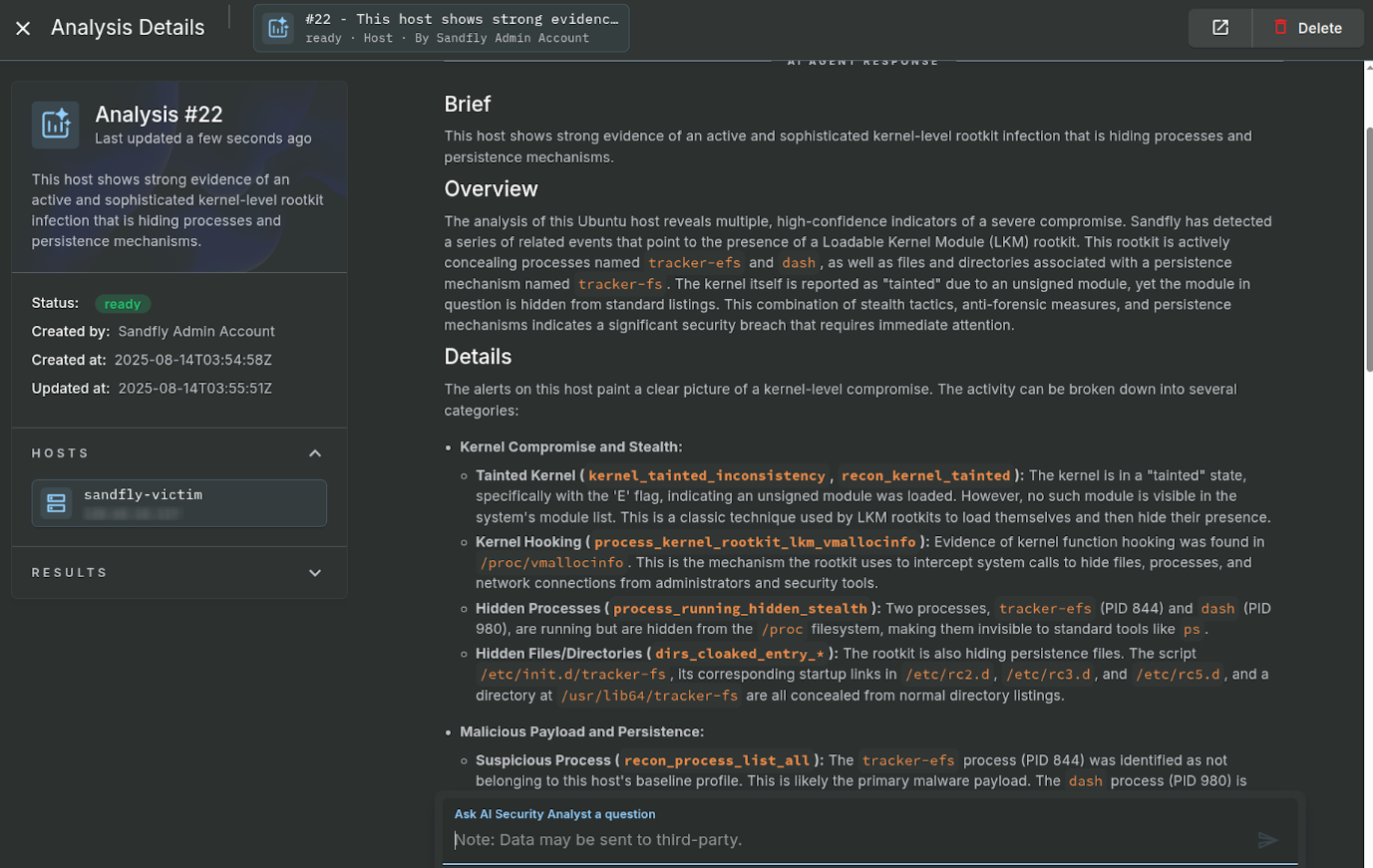Click process_kernel_rootkit_lkm_vmallocinfo label
This screenshot has height=868, width=1373.
(x=755, y=542)
